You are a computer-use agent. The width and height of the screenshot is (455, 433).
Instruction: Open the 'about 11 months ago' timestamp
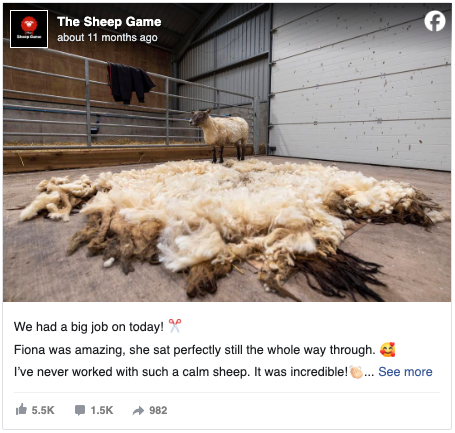click(107, 38)
